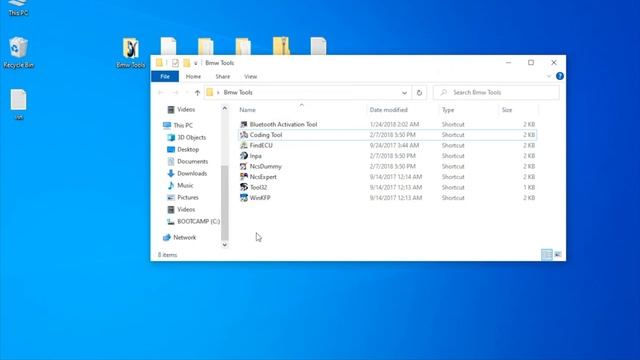Open Downloads in navigation pane
The height and width of the screenshot is (360, 640).
[x=187, y=173]
